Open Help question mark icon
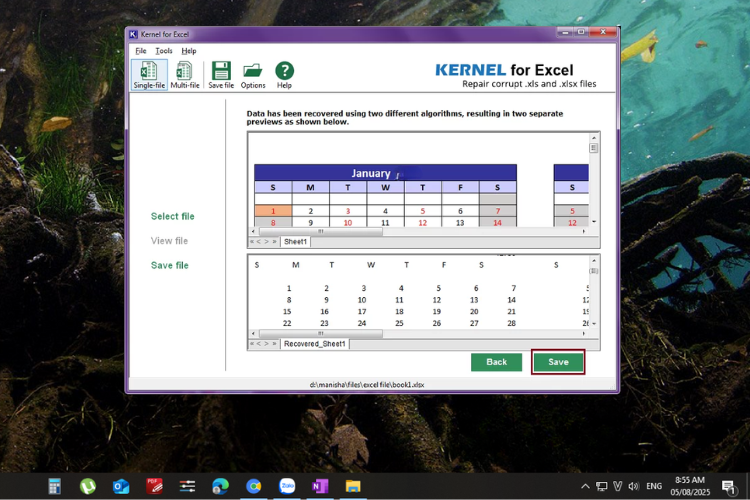 point(284,75)
